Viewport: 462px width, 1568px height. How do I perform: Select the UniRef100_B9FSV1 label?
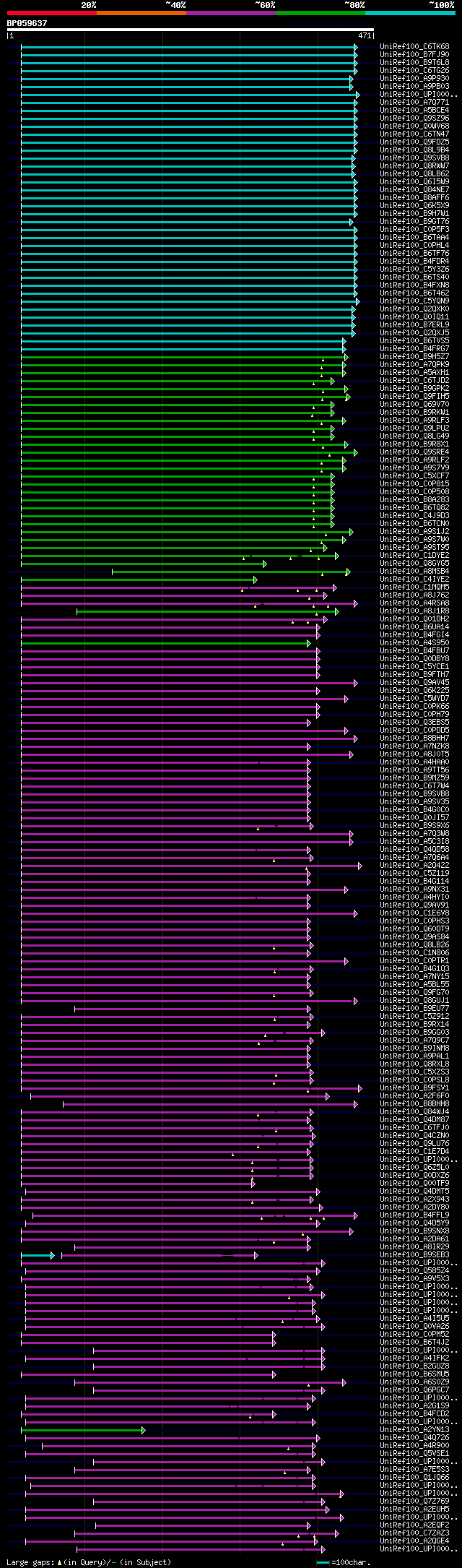(x=414, y=1088)
